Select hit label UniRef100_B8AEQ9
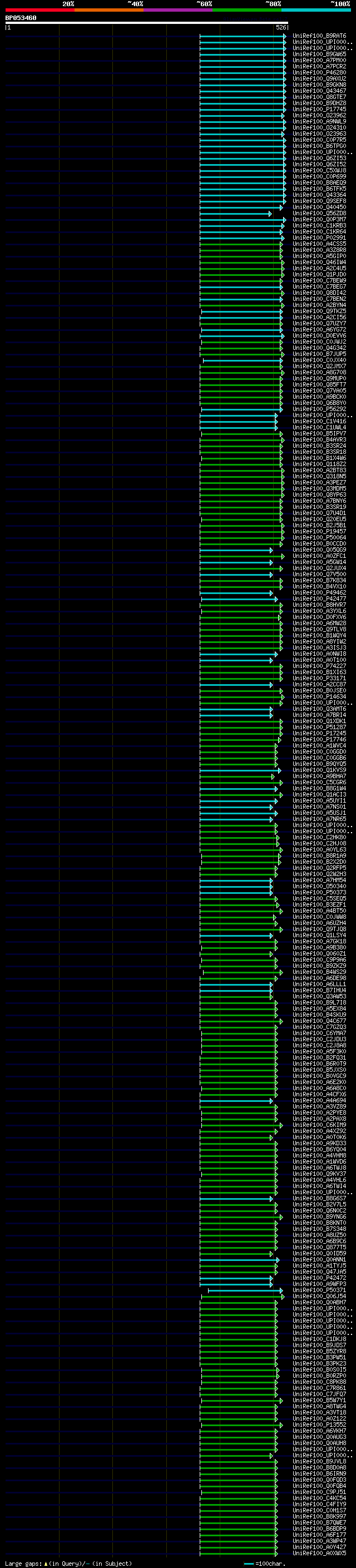The width and height of the screenshot is (356, 1568). tap(319, 182)
